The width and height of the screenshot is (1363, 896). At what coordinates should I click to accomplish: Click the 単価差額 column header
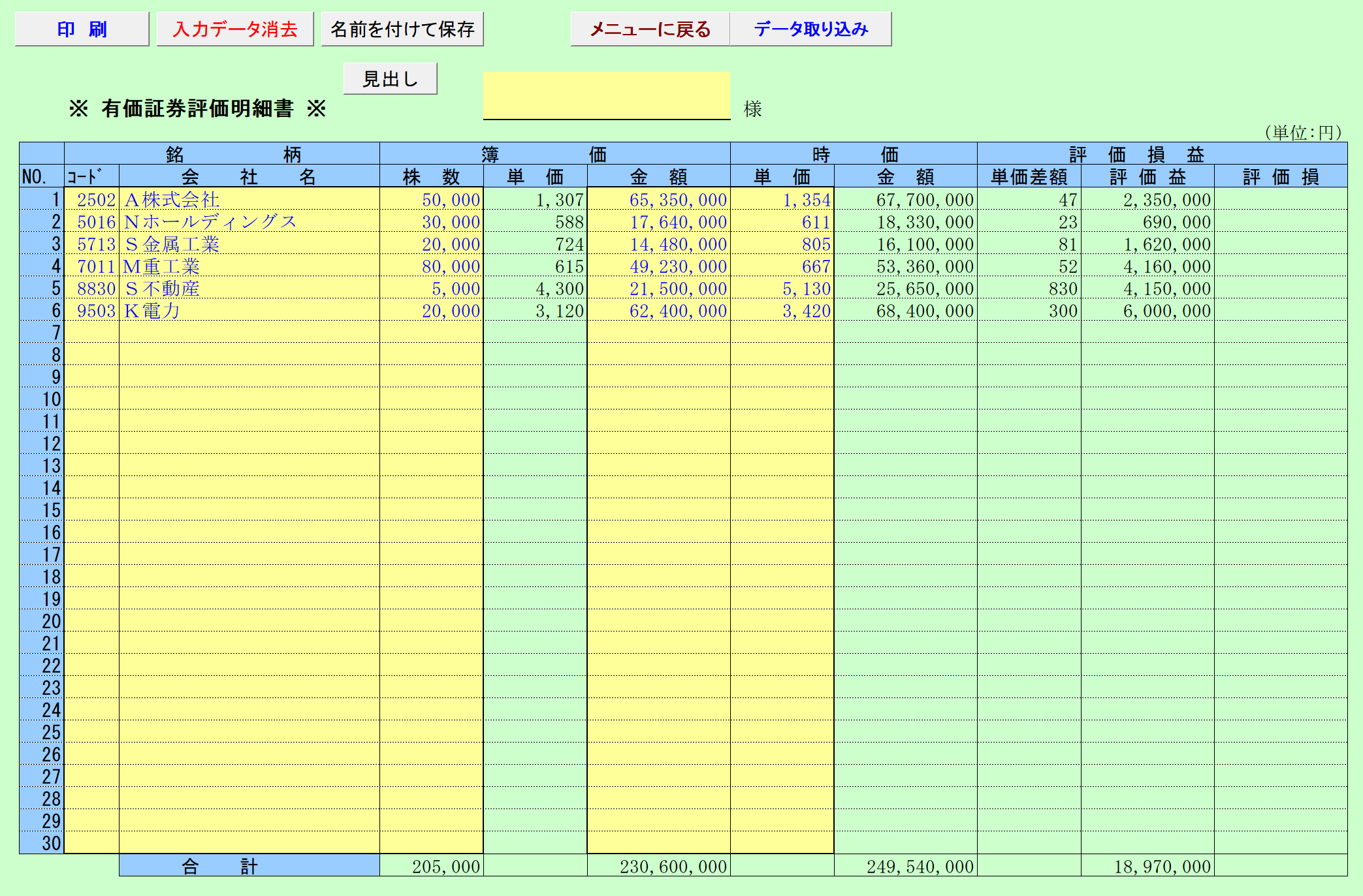tap(1029, 176)
